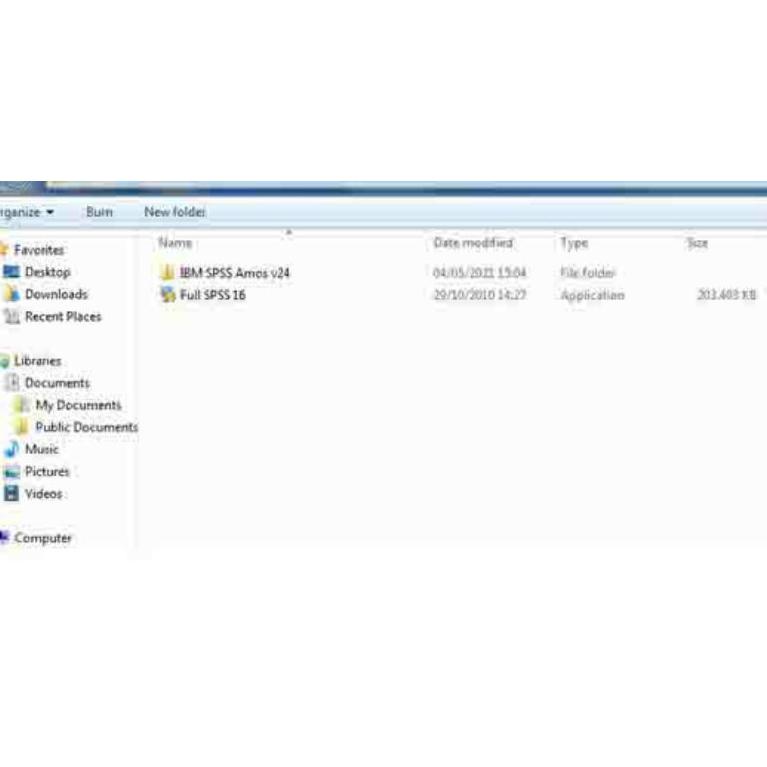Click the Libraries icon
Image resolution: width=767 pixels, height=767 pixels.
[4, 361]
